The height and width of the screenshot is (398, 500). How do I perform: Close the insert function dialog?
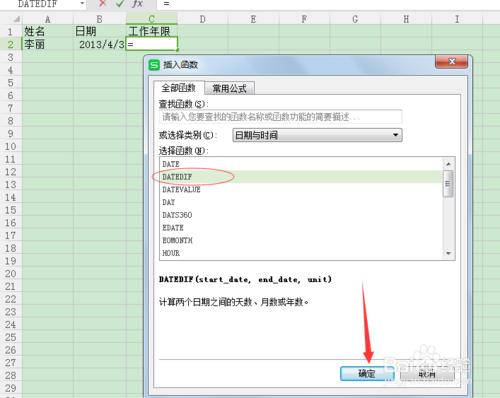452,62
